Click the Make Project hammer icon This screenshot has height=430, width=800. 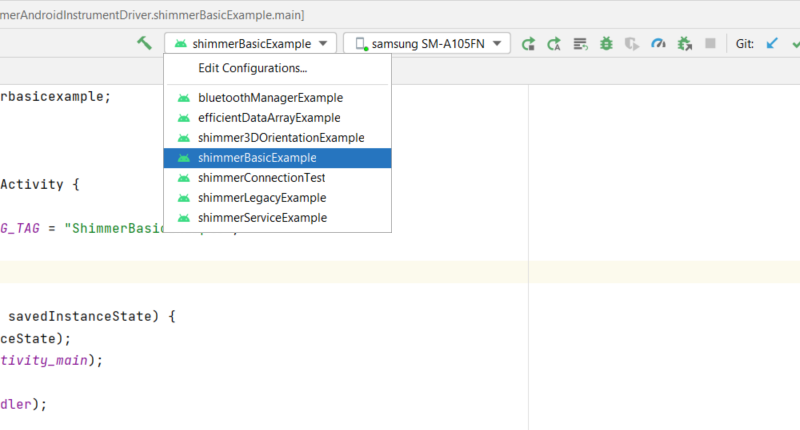click(x=144, y=43)
